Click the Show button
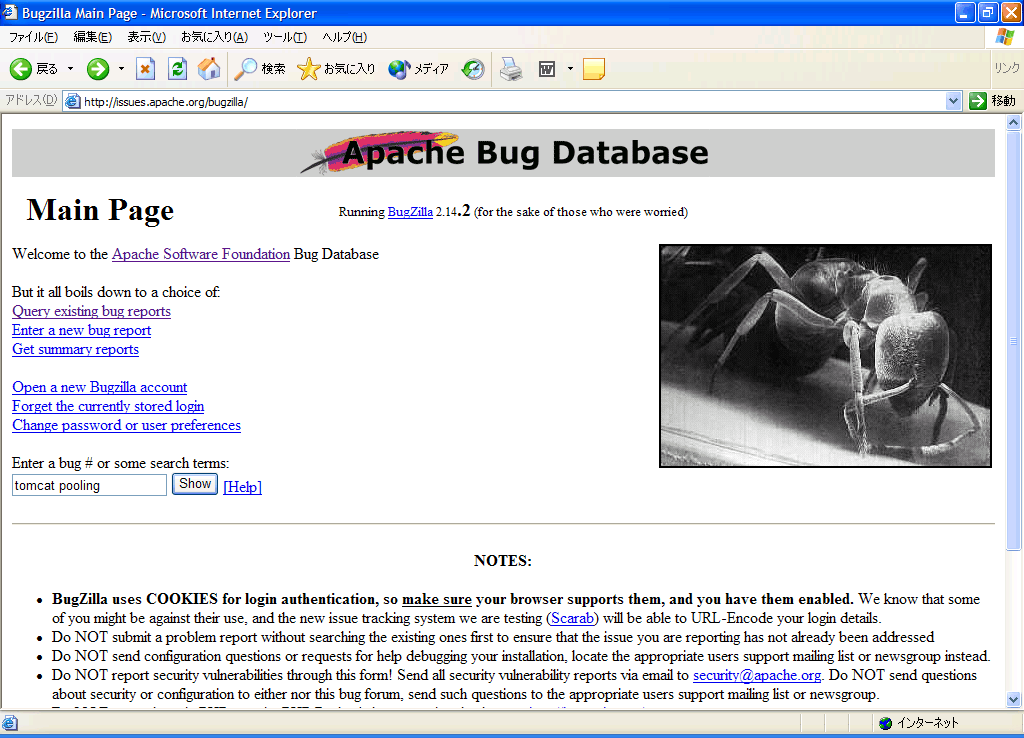Viewport: 1024px width, 738px height. pos(195,484)
